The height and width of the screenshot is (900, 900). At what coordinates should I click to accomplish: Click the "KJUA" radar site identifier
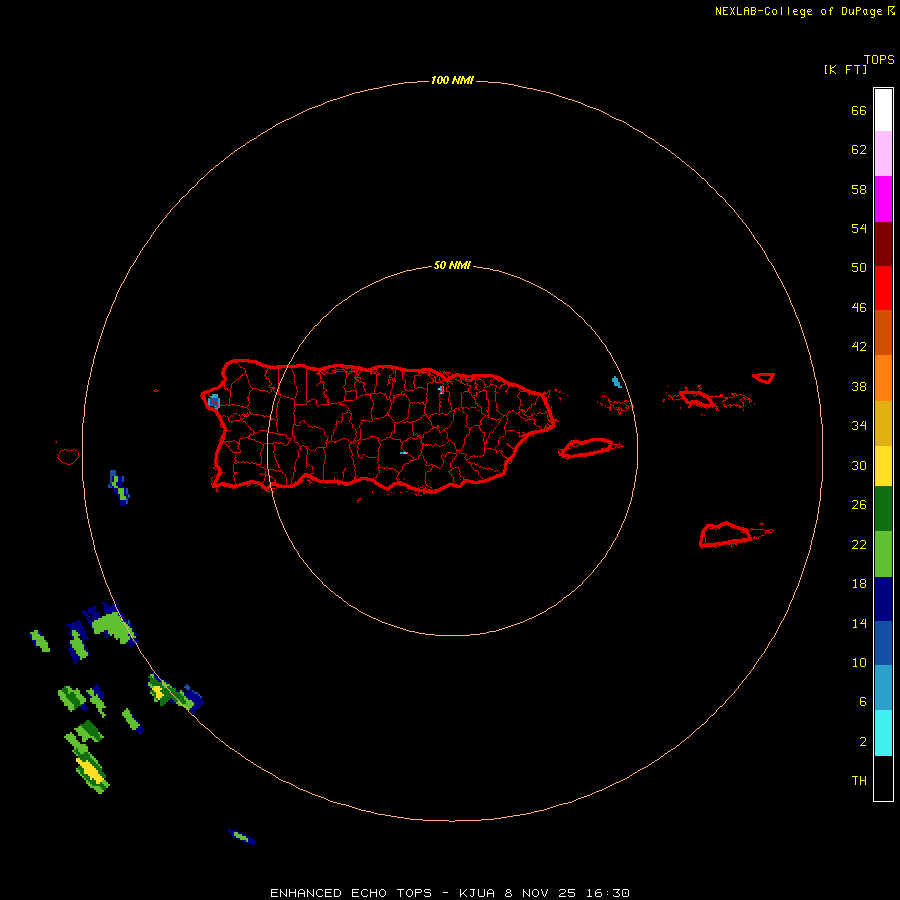tap(476, 893)
